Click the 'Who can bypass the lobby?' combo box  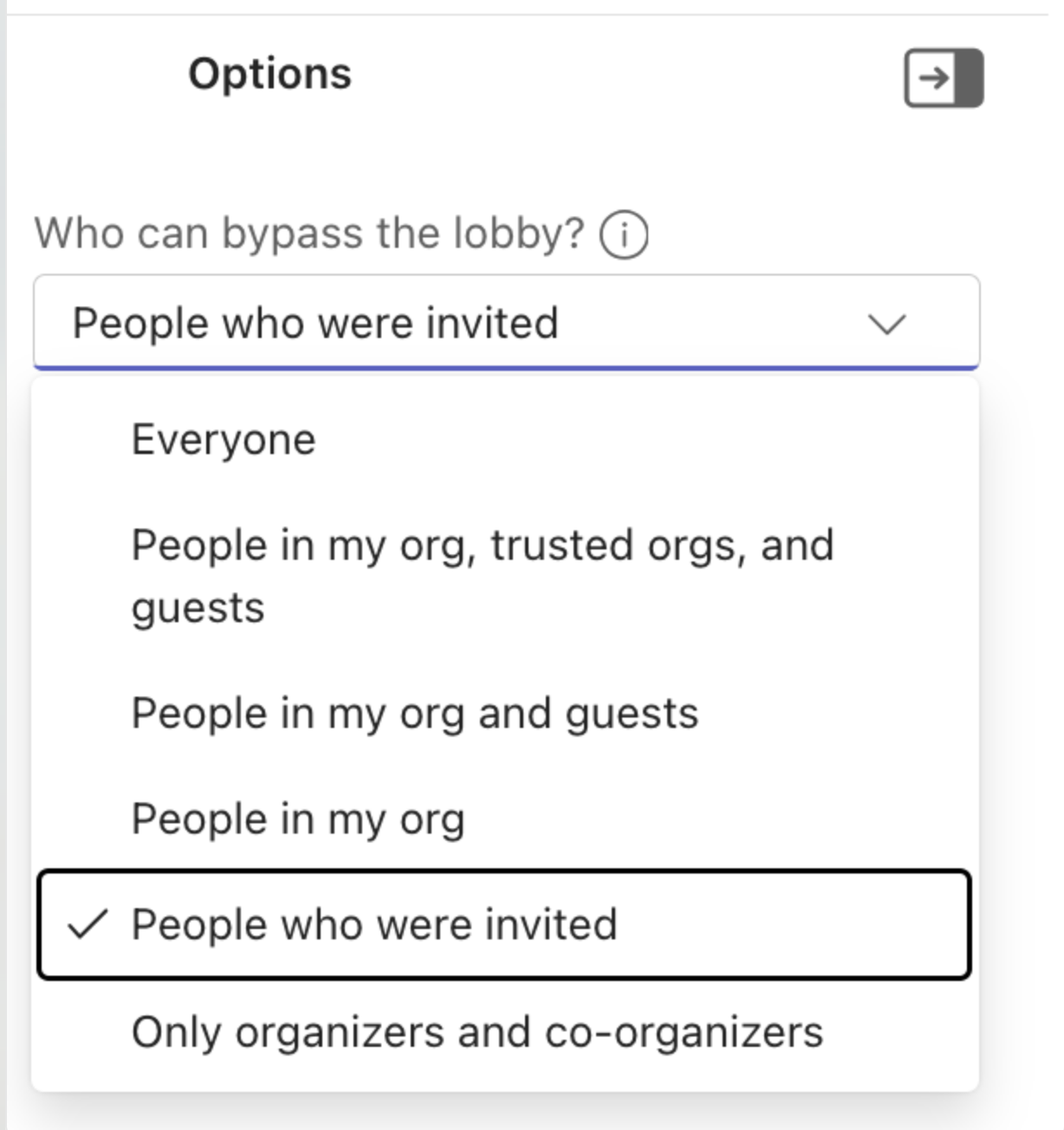[506, 323]
